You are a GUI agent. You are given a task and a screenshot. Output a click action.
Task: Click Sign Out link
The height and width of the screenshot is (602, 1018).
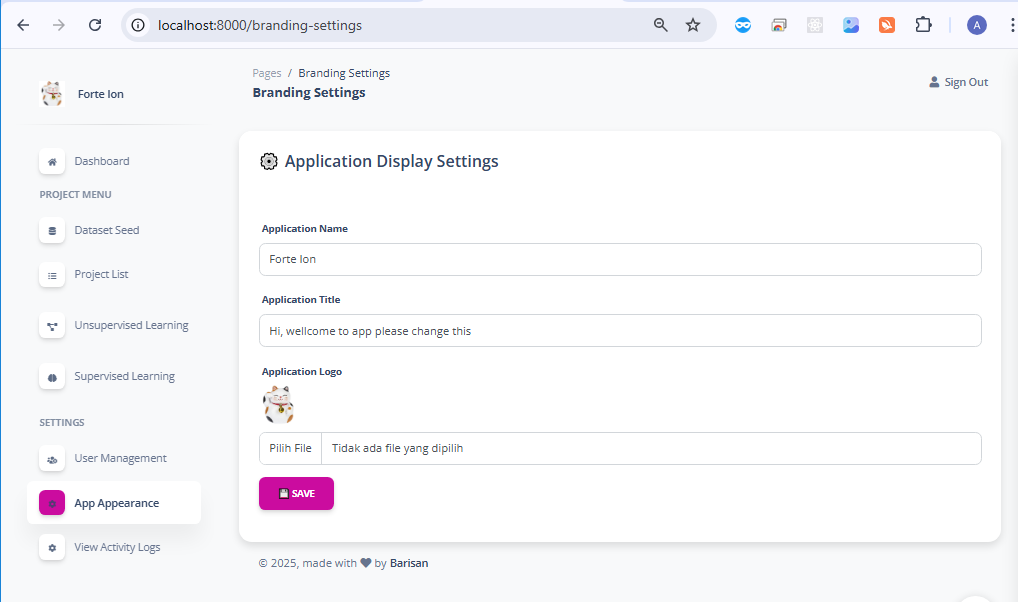(x=959, y=82)
